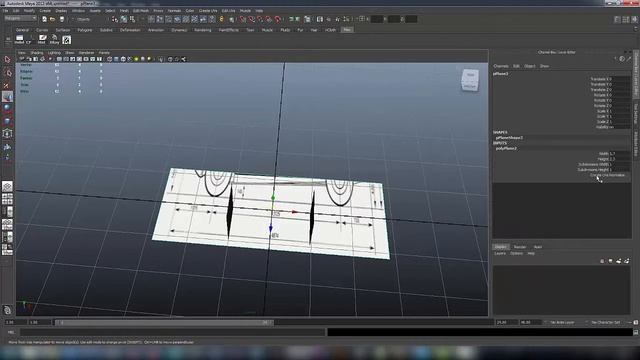Toggle second red snap magnet icon
Image resolution: width=640 pixels, height=360 pixels.
coord(251,19)
